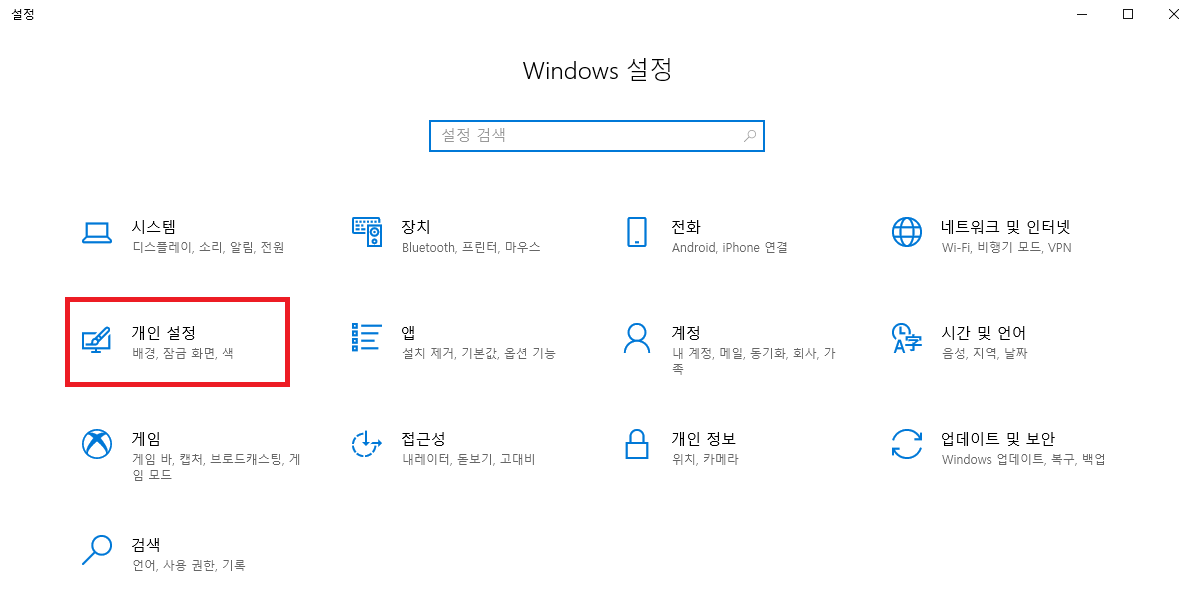Click the 계정 person icon
This screenshot has width=1186, height=602.
637,338
